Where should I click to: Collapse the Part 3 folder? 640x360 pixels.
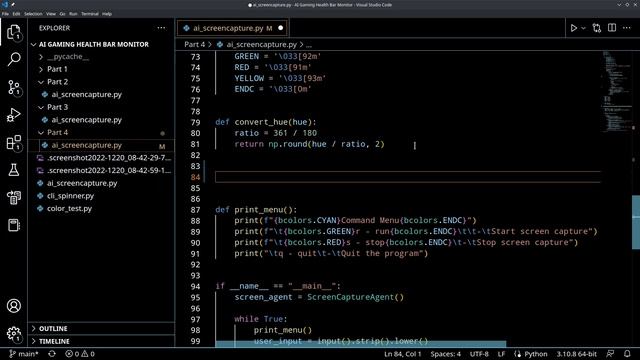[57, 107]
